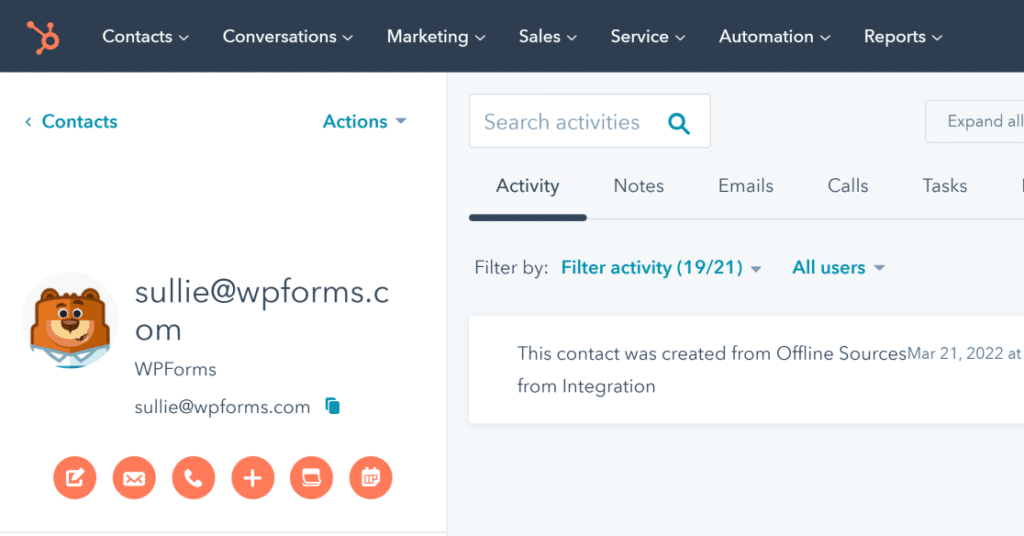
Task: Click the HubSpot sprocket logo
Action: [44, 37]
